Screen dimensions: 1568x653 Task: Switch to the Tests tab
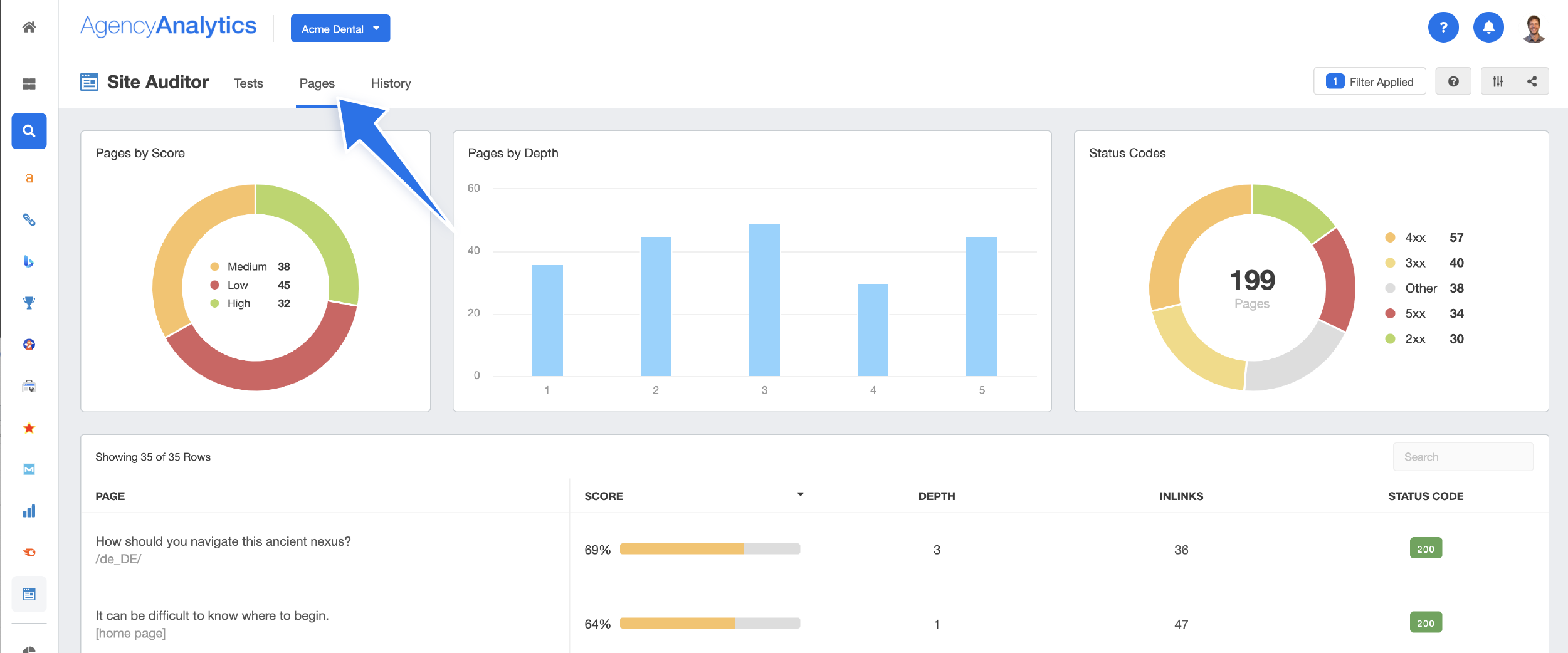pos(248,83)
